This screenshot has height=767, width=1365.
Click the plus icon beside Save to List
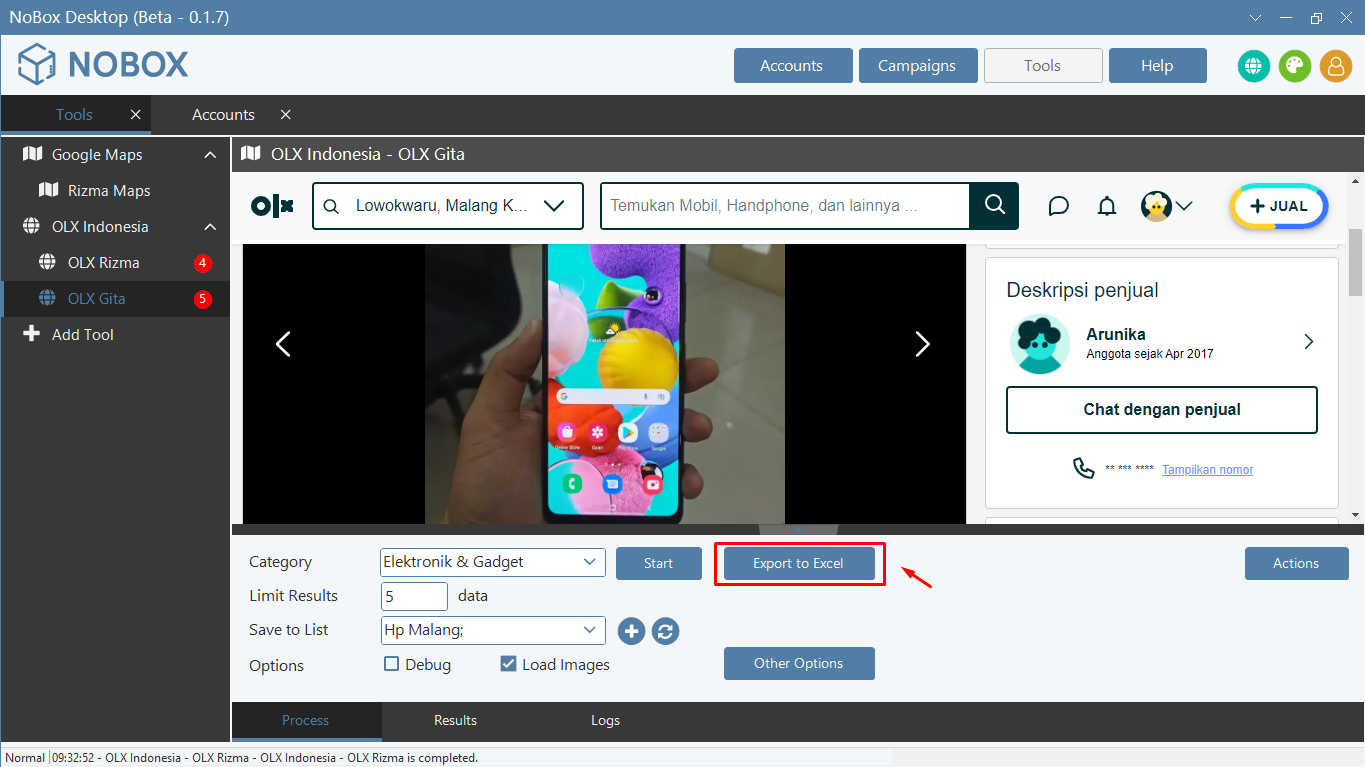[631, 631]
